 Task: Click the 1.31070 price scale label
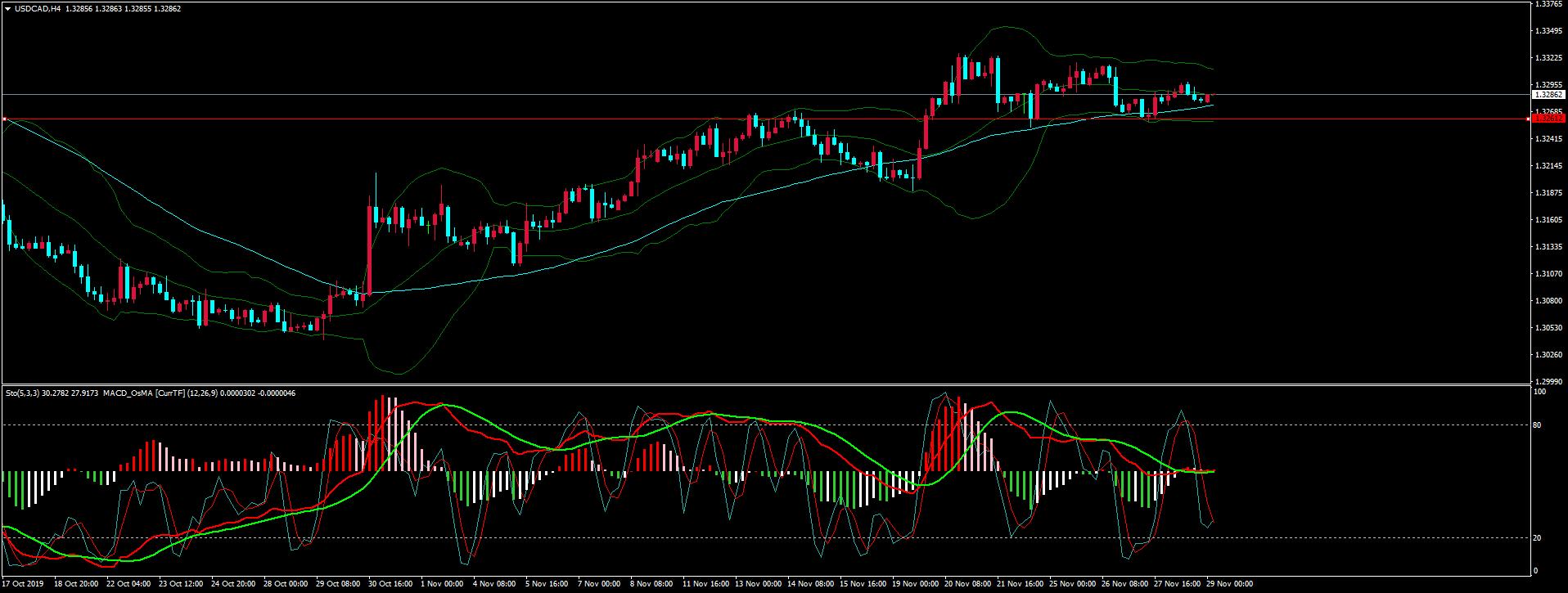pyautogui.click(x=1550, y=273)
